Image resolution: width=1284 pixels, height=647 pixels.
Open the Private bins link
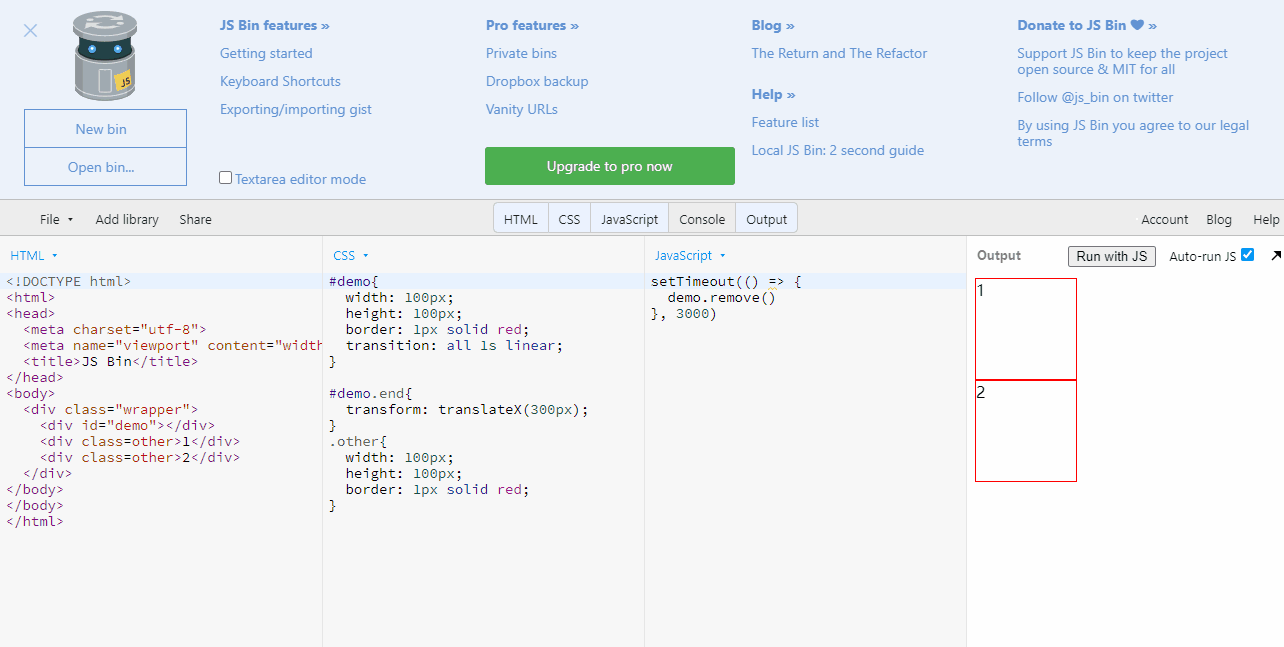(x=521, y=53)
